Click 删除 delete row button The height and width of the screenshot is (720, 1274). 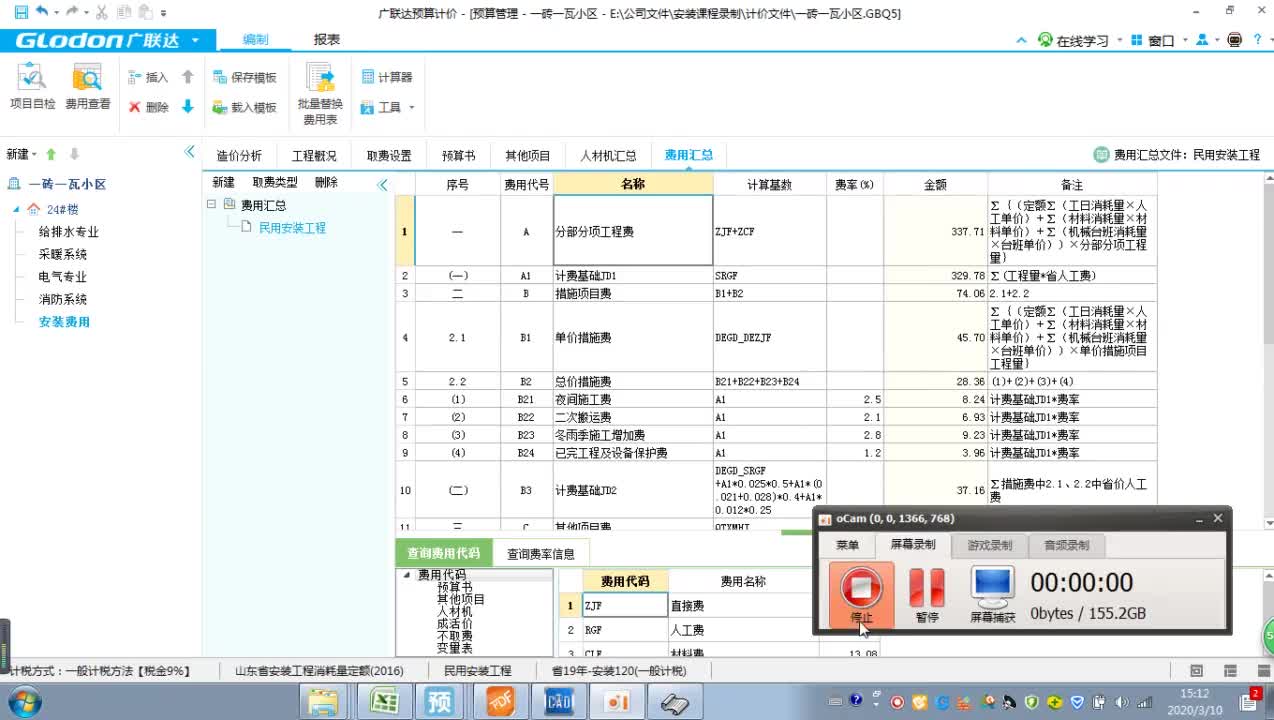(148, 107)
